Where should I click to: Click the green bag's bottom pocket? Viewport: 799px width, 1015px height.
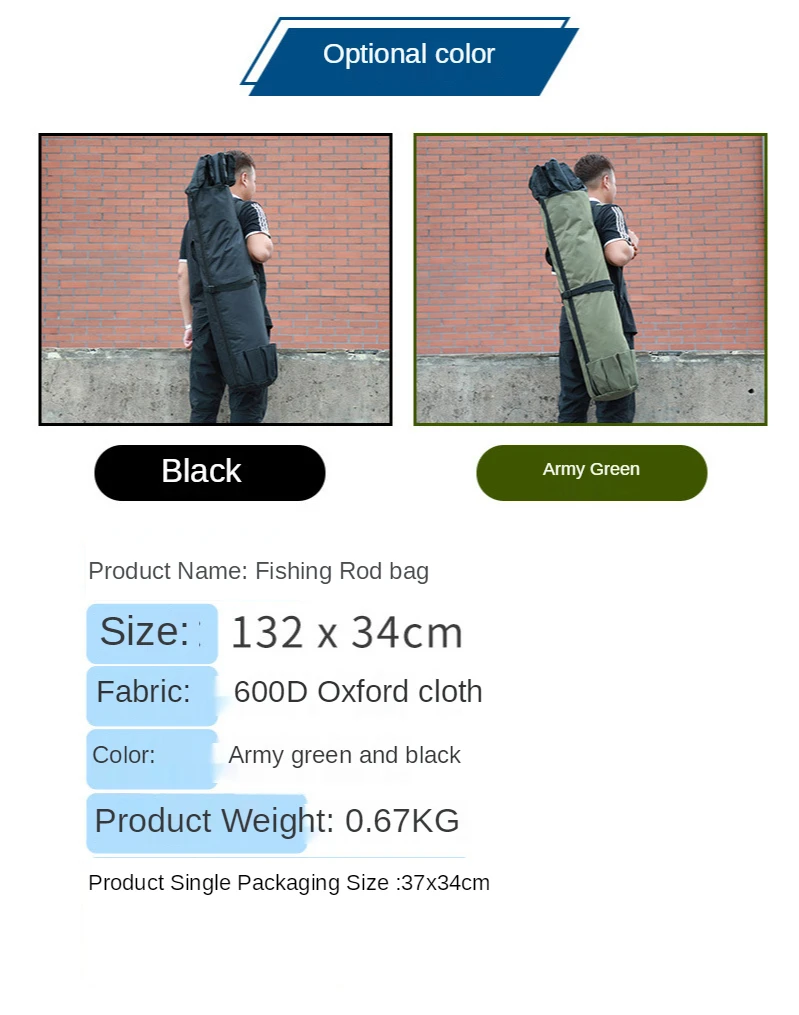click(614, 375)
